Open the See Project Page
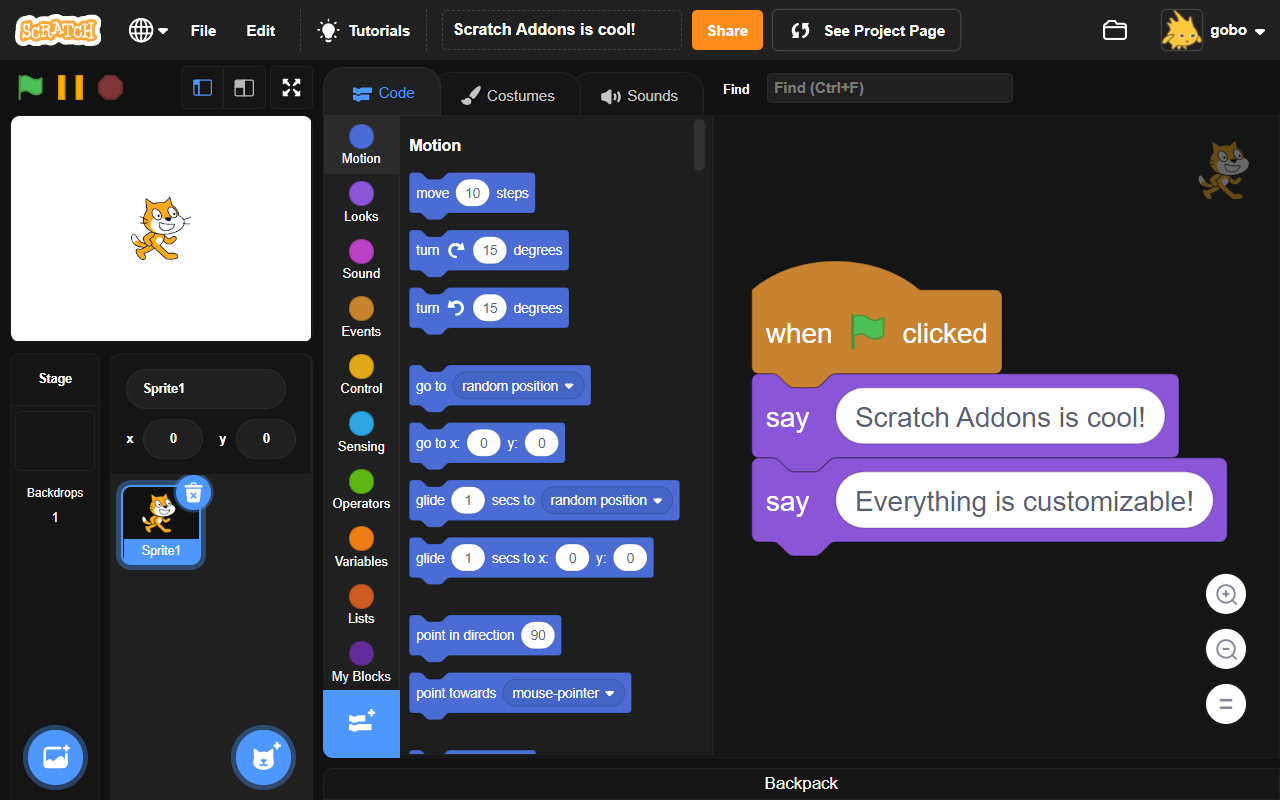 [866, 30]
